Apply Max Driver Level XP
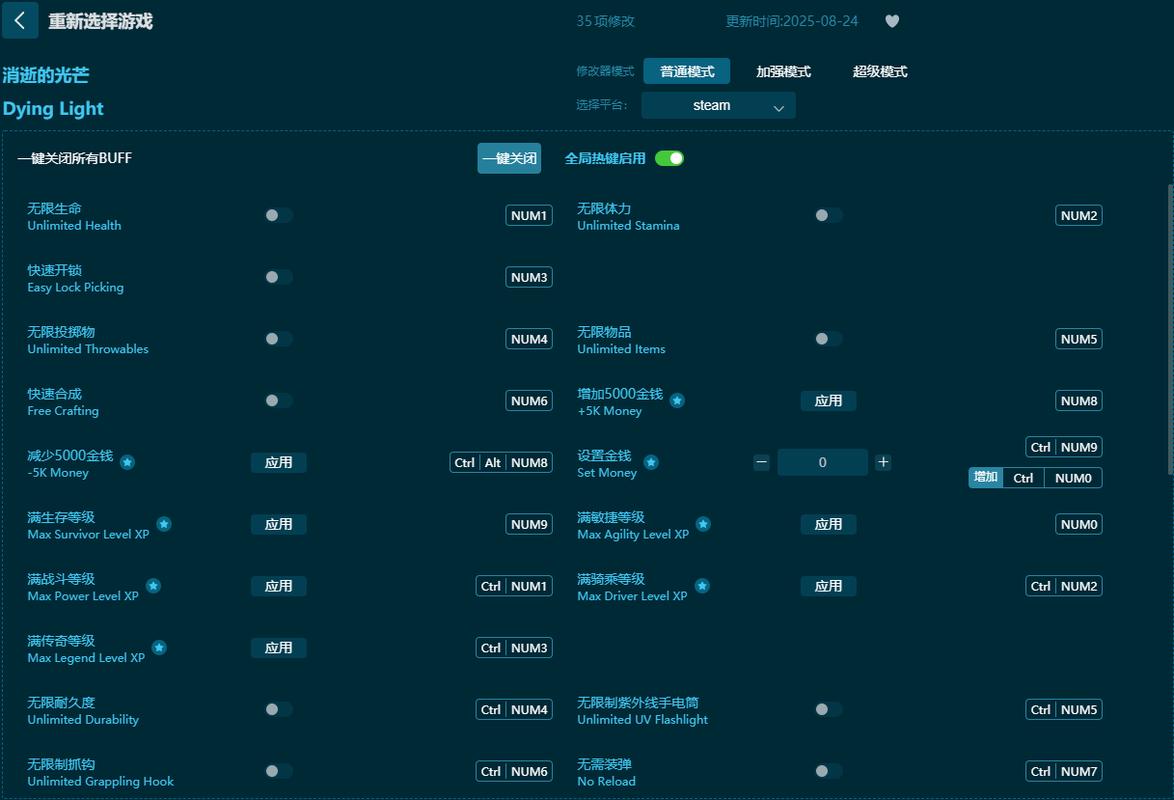The width and height of the screenshot is (1174, 800). point(828,587)
